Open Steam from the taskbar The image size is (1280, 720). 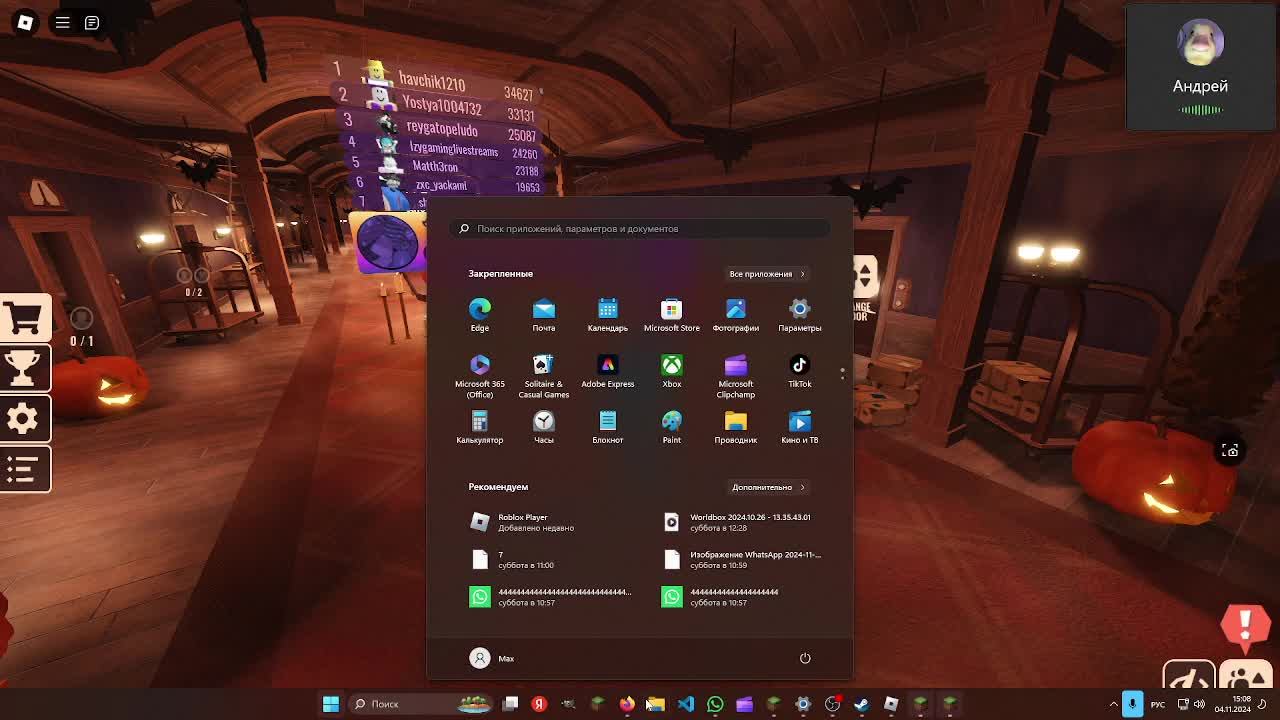[x=862, y=704]
